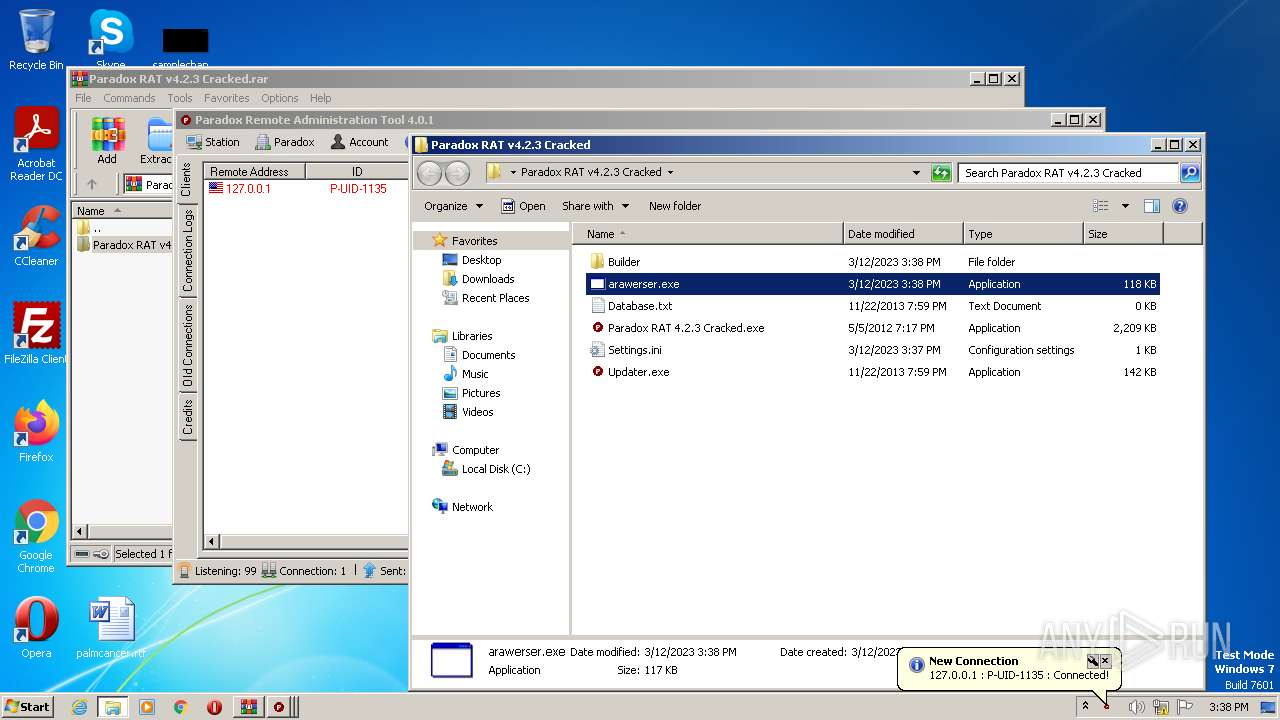
Task: Open WinRAR Options menu
Action: (x=280, y=98)
